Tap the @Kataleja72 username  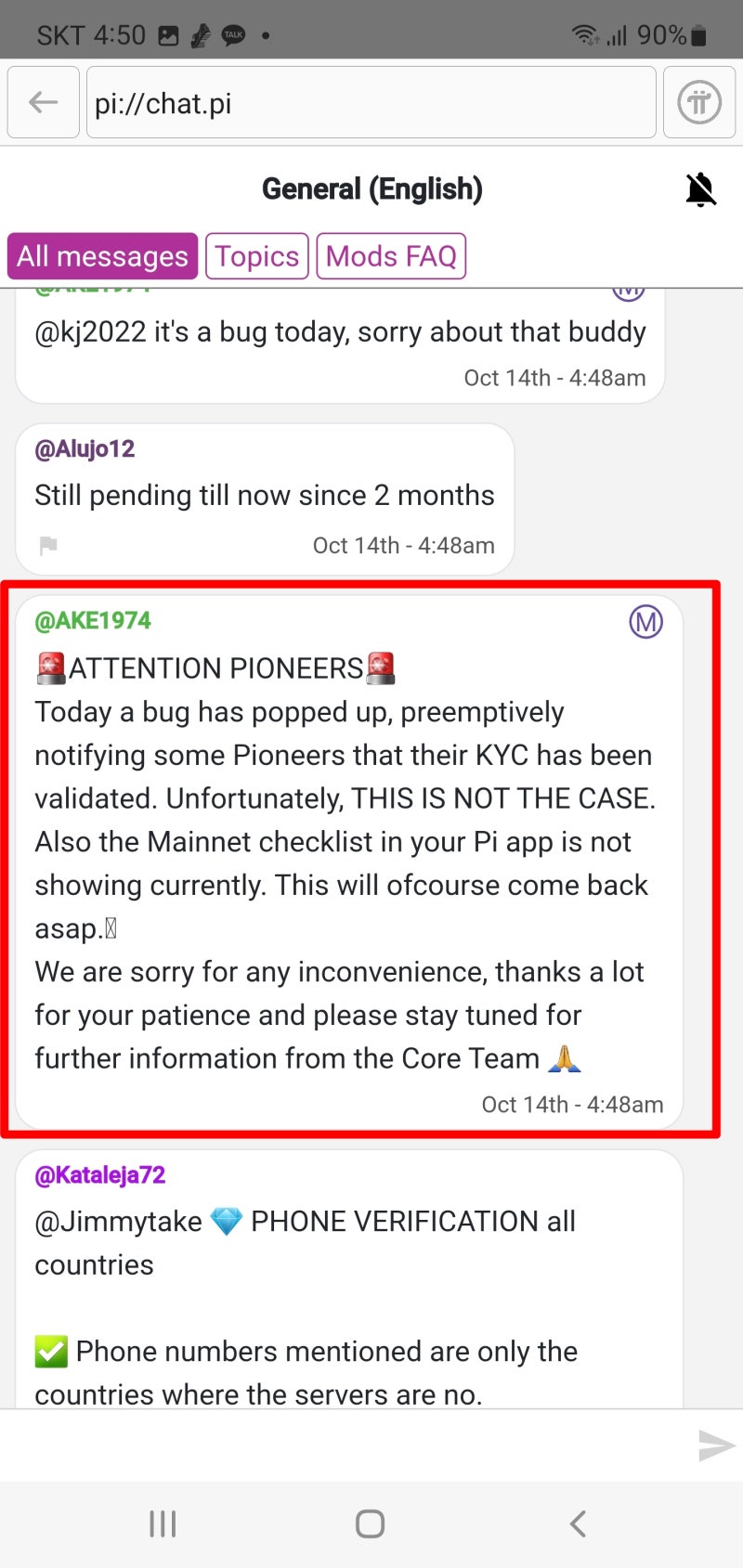99,1175
